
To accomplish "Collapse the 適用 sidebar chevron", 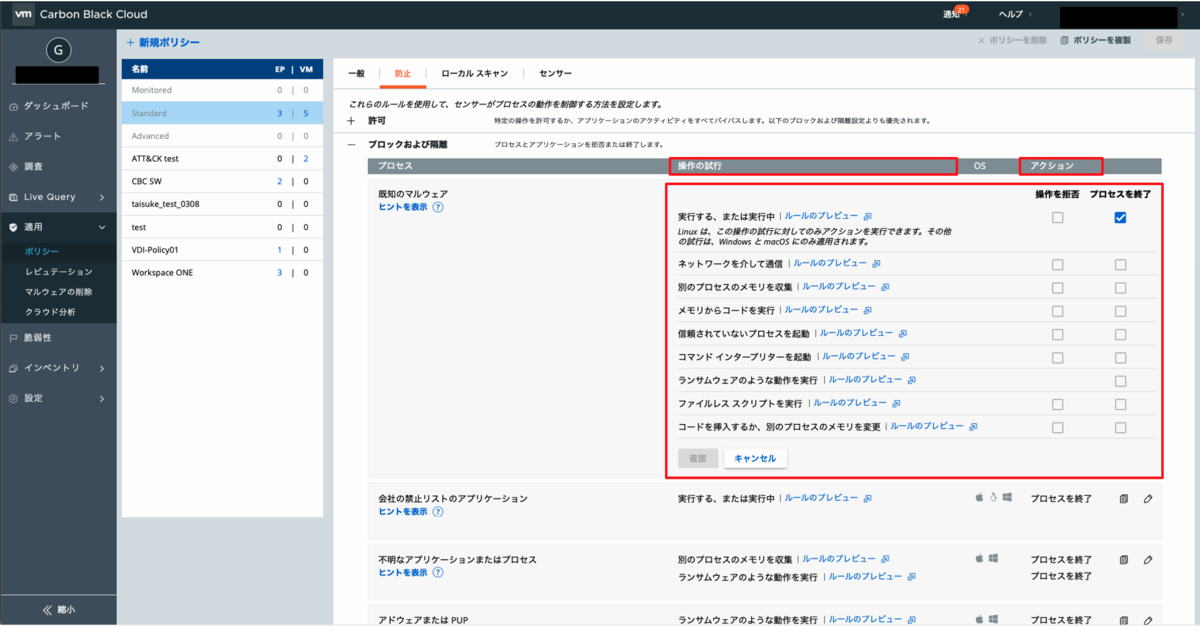I will [x=102, y=228].
